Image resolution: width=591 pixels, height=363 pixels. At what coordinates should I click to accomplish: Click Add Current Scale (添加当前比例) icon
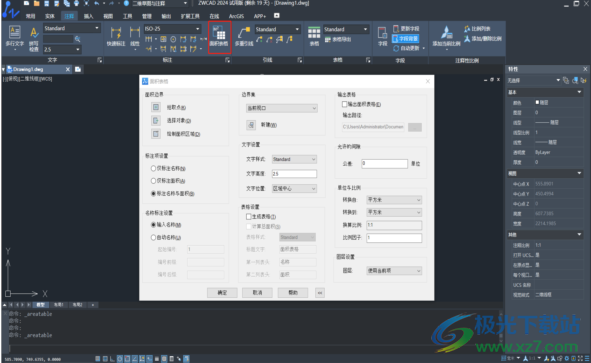pyautogui.click(x=446, y=37)
